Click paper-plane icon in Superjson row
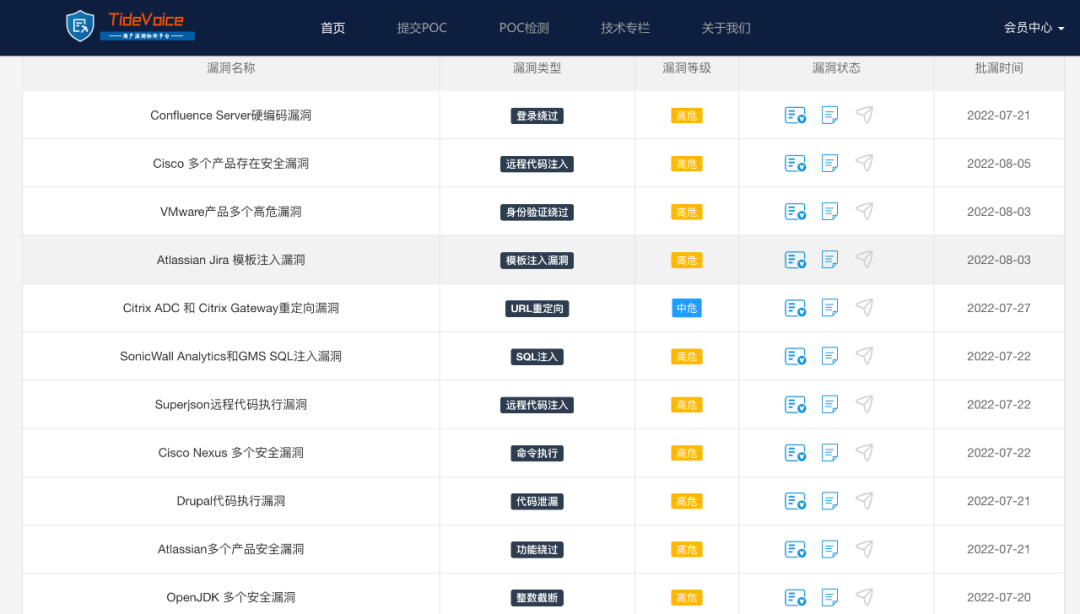1080x614 pixels. tap(864, 404)
